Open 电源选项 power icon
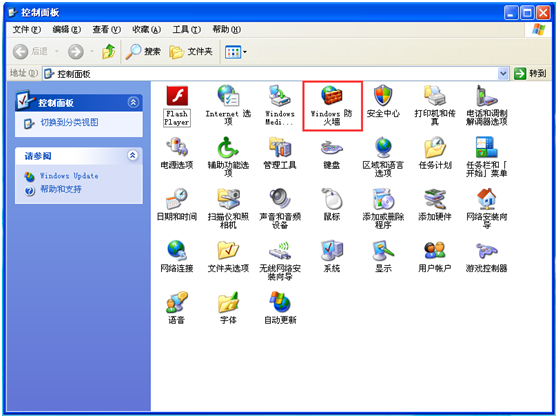 click(x=177, y=153)
